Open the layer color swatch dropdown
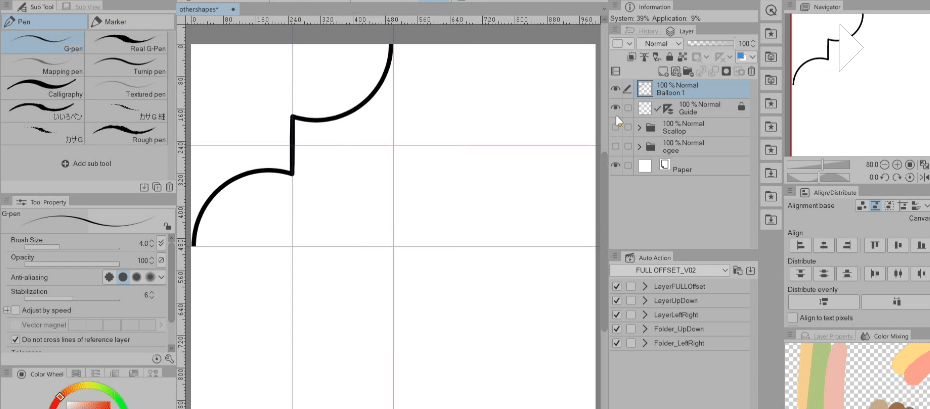 (746, 57)
